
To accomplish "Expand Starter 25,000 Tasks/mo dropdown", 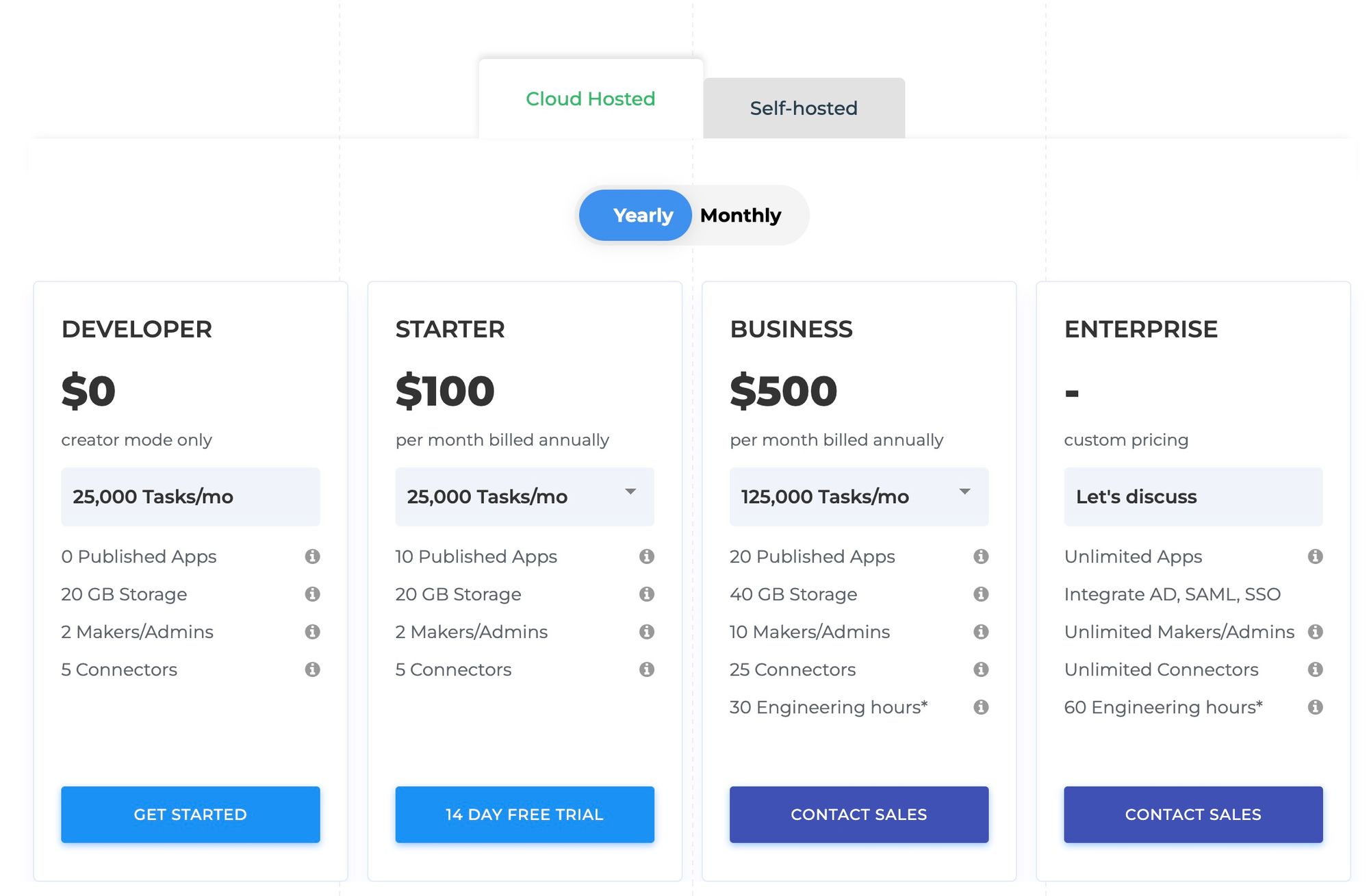I will click(524, 497).
